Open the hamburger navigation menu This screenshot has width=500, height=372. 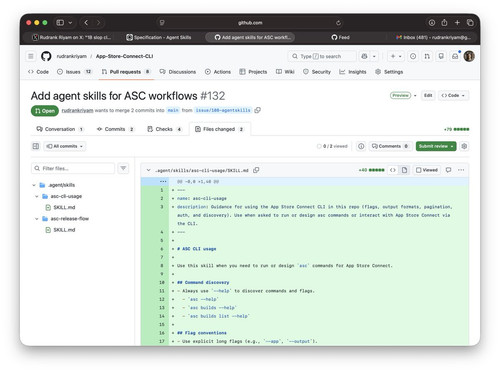(31, 56)
